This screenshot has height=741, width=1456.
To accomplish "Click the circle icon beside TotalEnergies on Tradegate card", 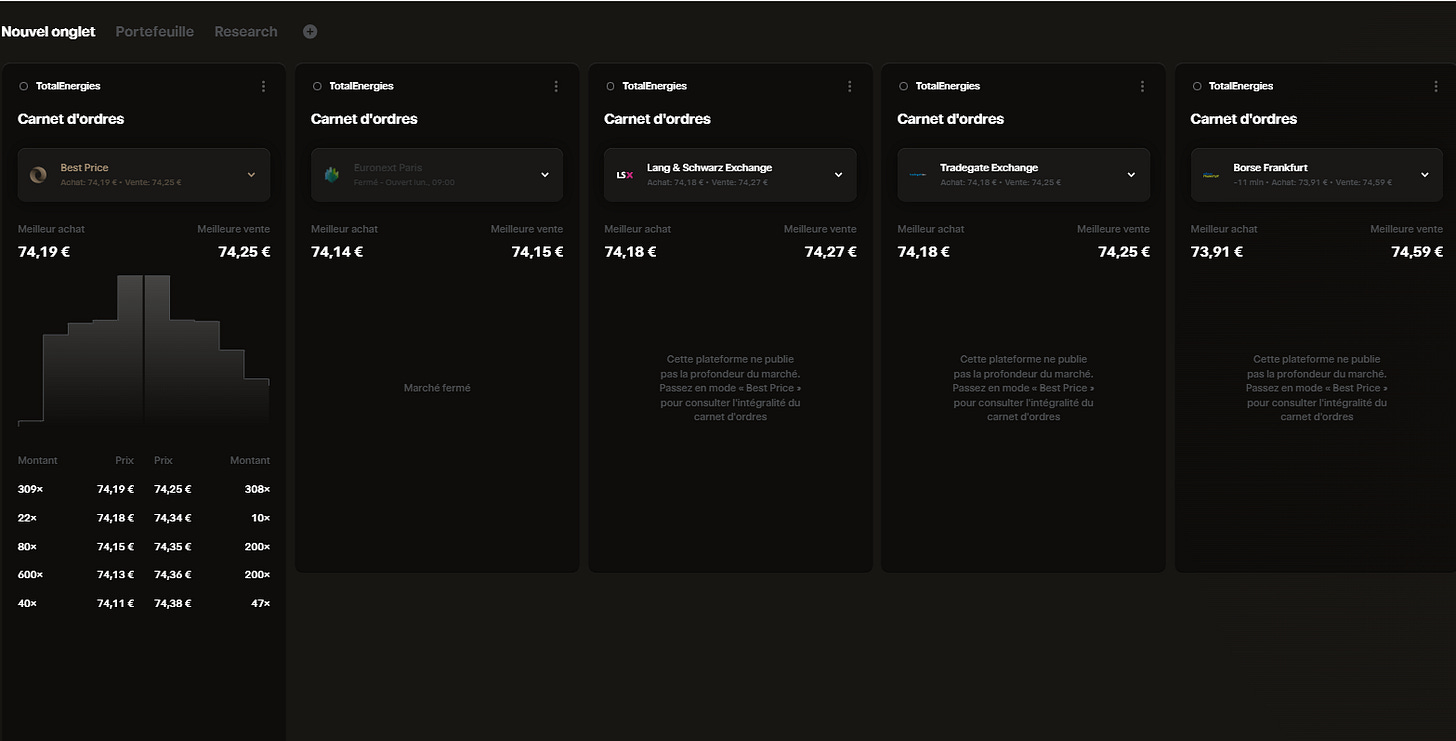I will point(903,86).
